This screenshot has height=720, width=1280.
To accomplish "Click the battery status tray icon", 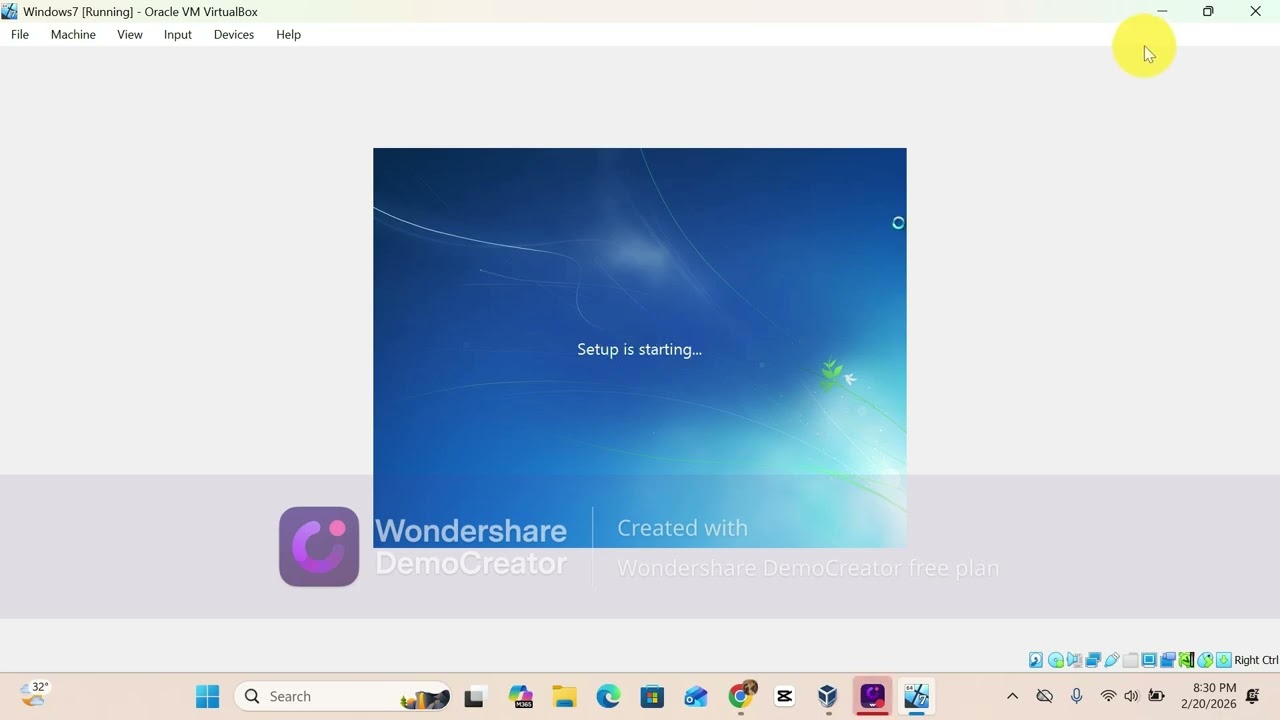I will 1157,696.
